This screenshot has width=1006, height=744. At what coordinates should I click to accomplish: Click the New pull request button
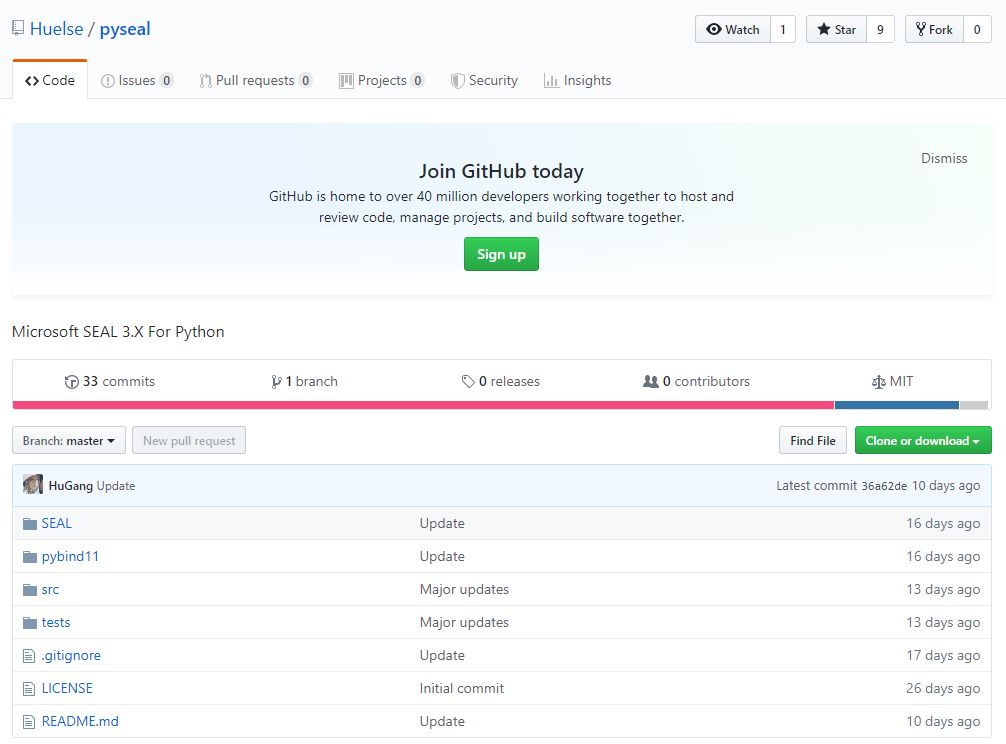(189, 441)
